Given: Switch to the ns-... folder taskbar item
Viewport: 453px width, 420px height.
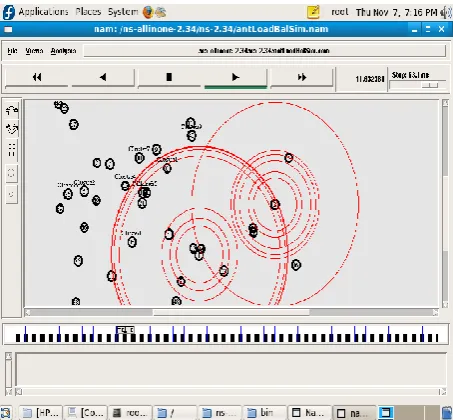Looking at the screenshot, I should [221, 413].
